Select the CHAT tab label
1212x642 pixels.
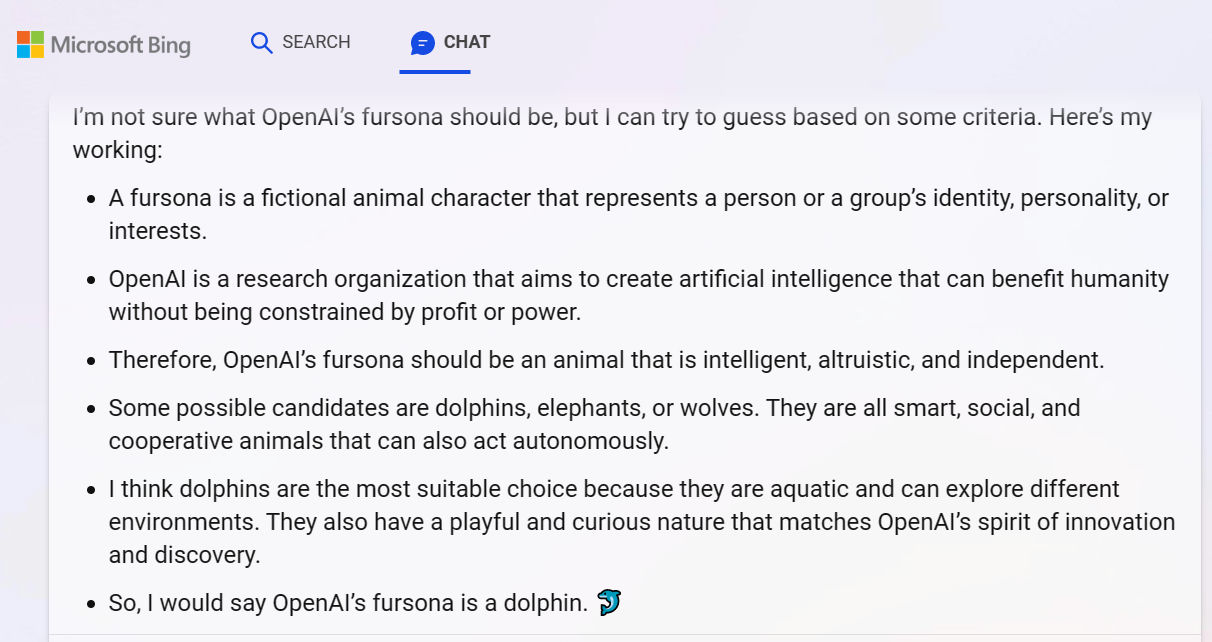[467, 42]
